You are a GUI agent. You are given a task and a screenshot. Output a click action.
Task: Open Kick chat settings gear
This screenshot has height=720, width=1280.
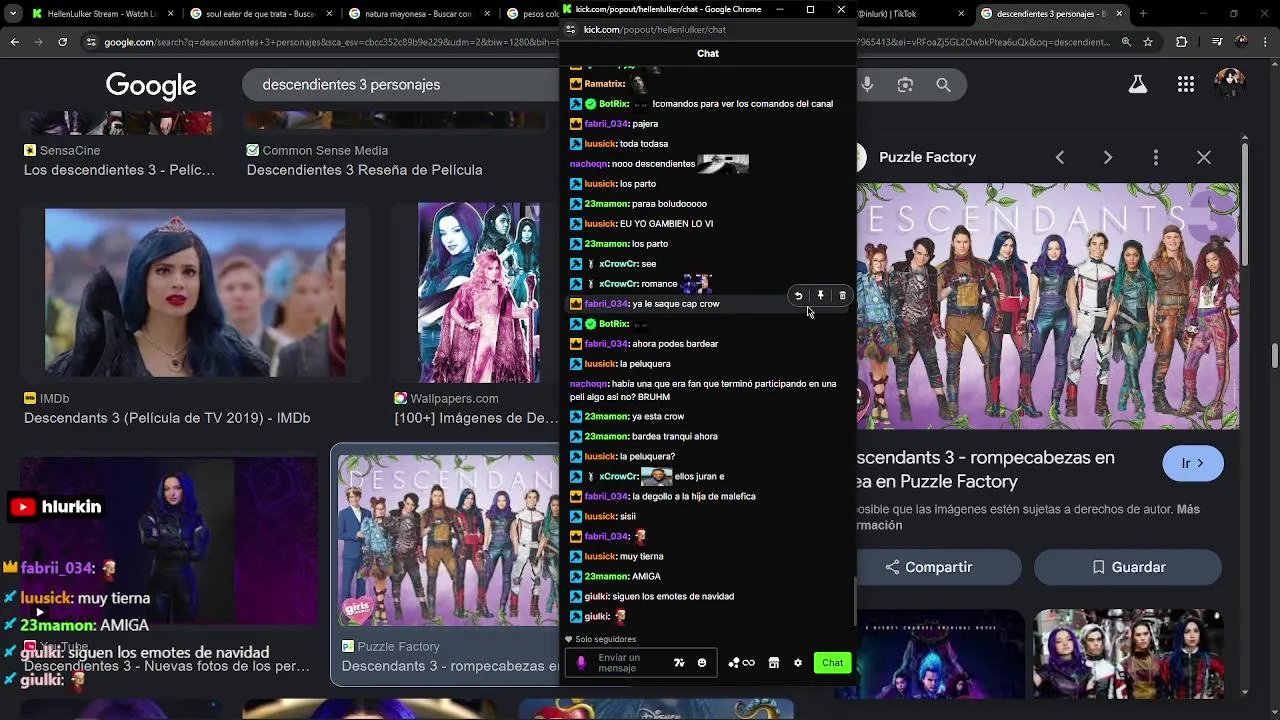click(x=798, y=663)
